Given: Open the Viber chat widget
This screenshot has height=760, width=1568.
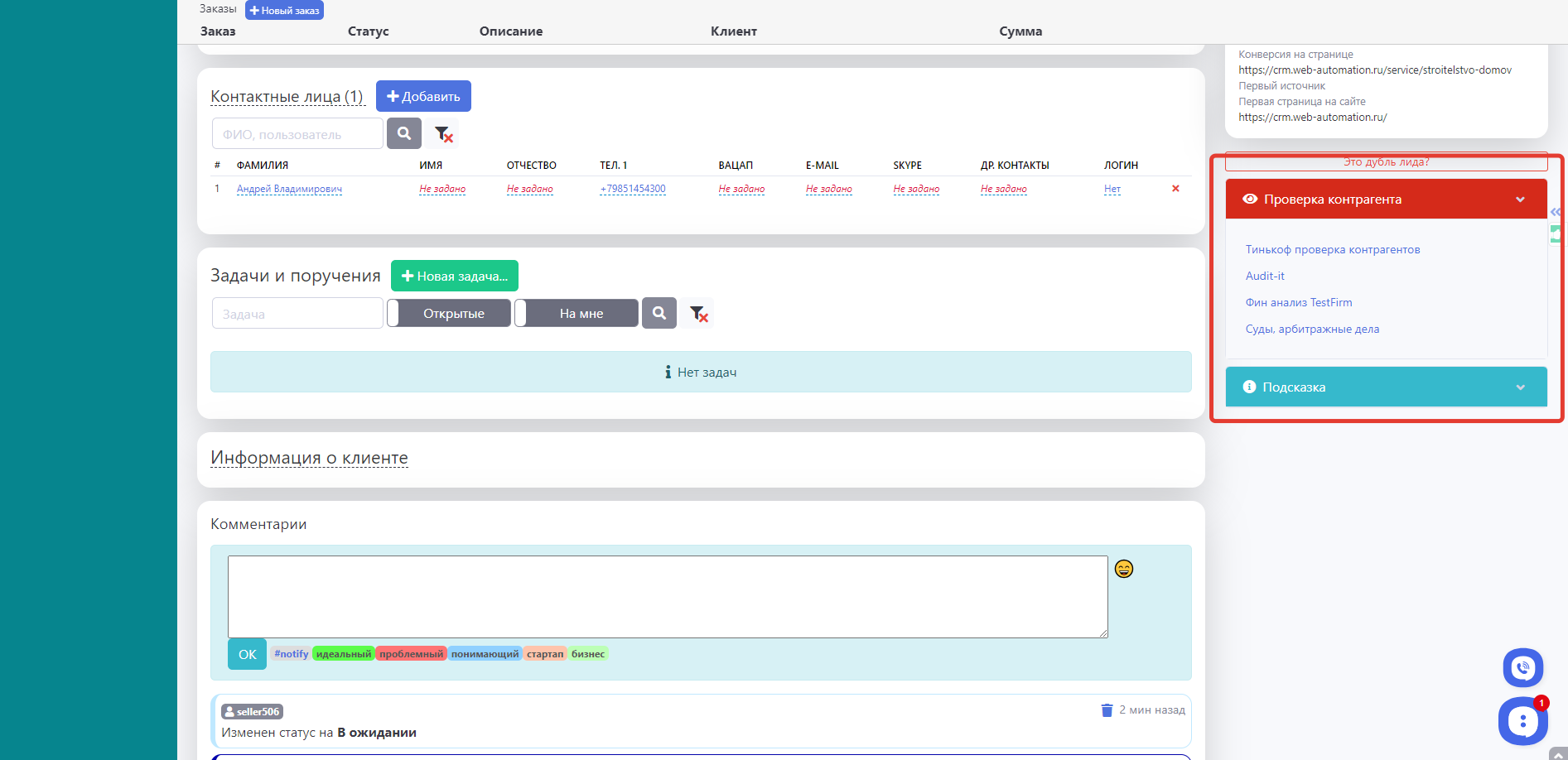Looking at the screenshot, I should pyautogui.click(x=1522, y=667).
